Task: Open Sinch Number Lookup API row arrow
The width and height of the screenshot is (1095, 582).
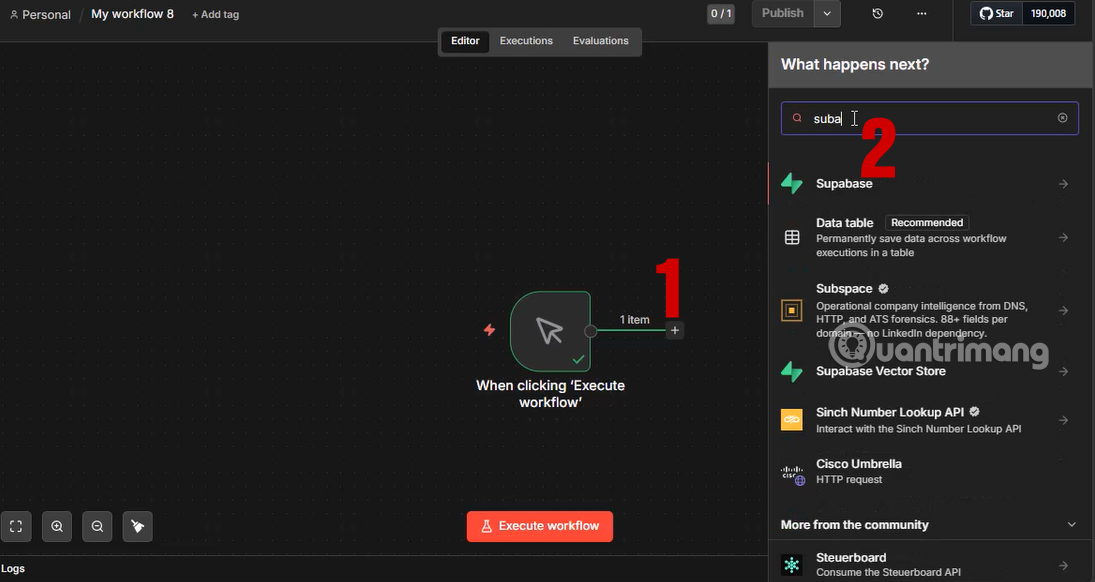Action: [x=1063, y=420]
